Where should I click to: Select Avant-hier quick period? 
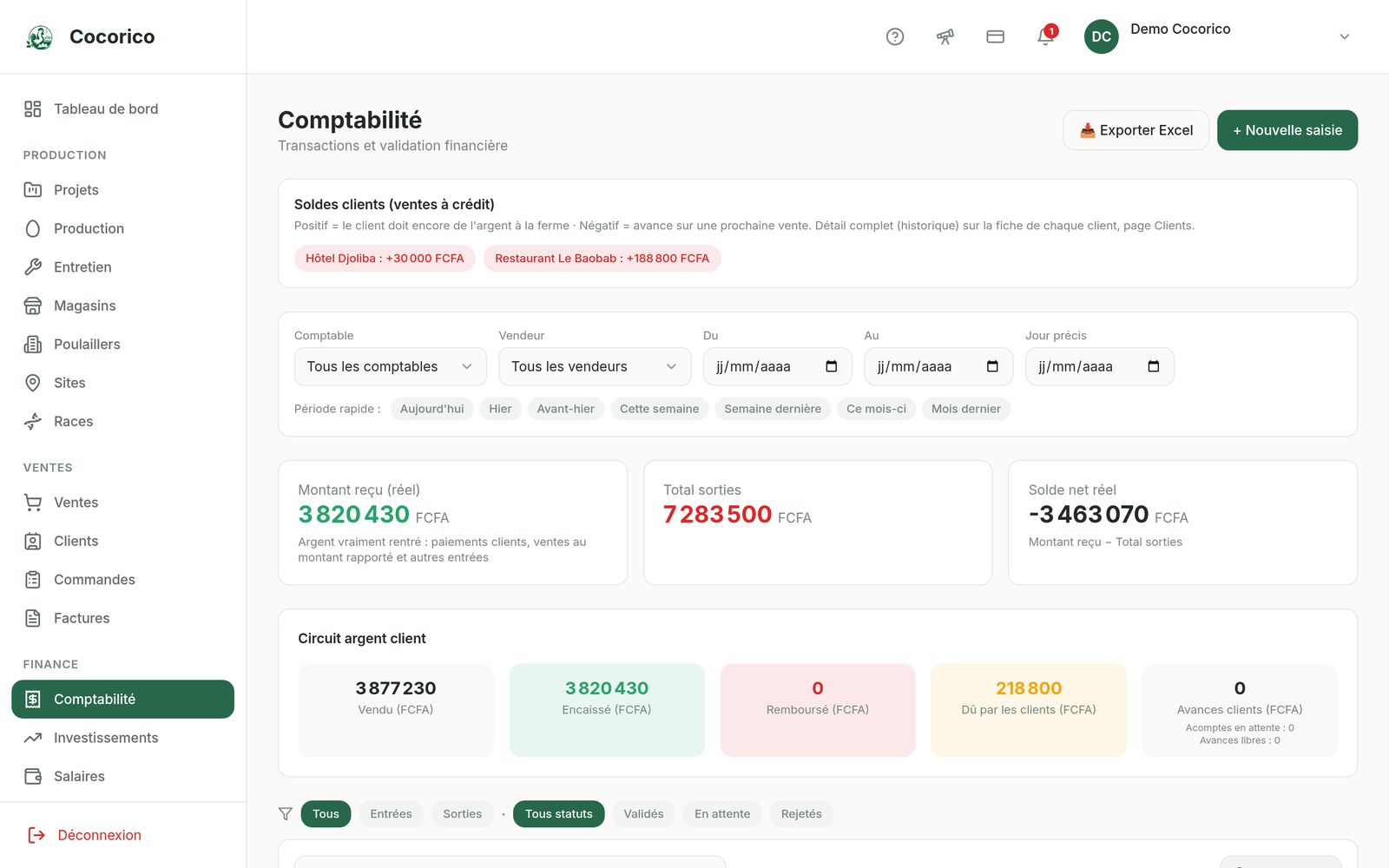pos(566,409)
